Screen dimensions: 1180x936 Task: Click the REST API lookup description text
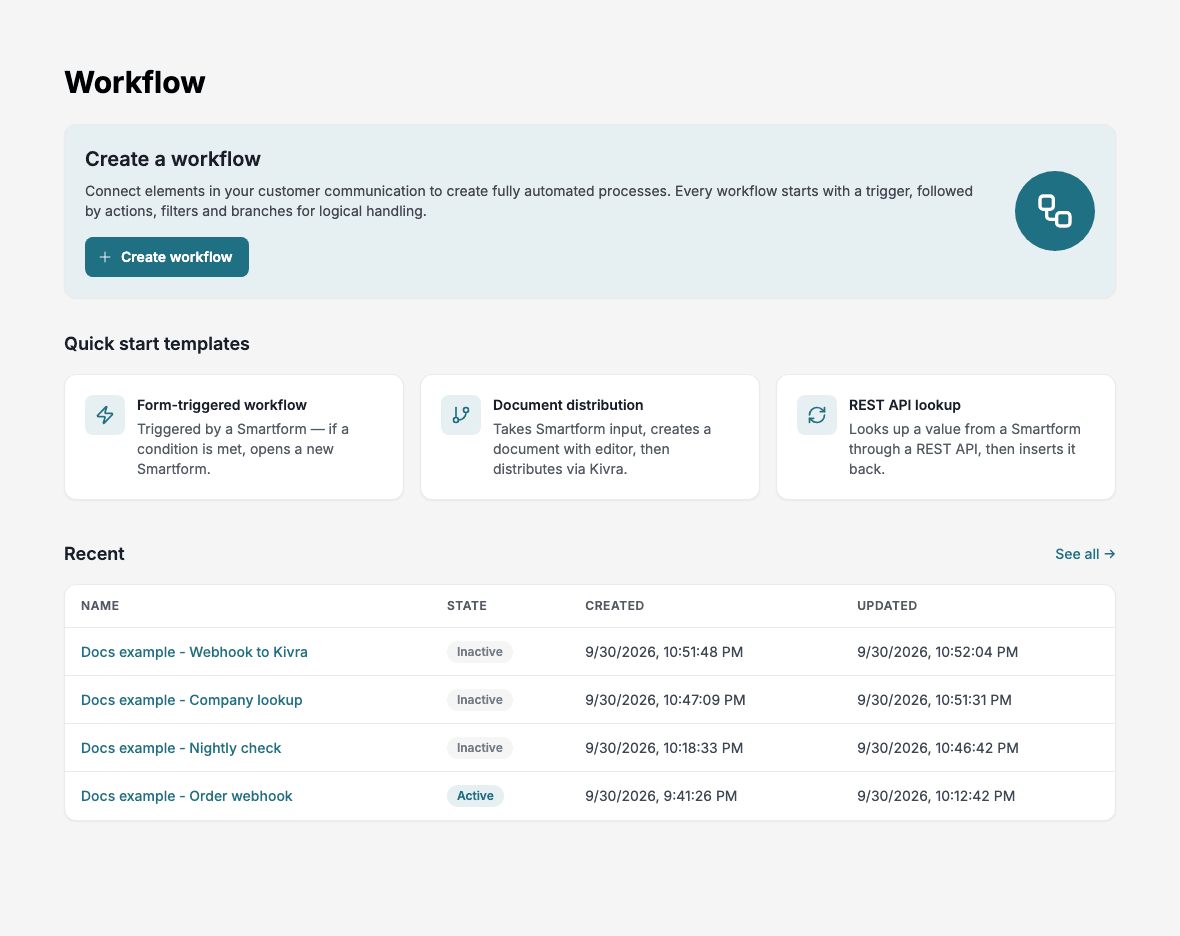[x=965, y=449]
